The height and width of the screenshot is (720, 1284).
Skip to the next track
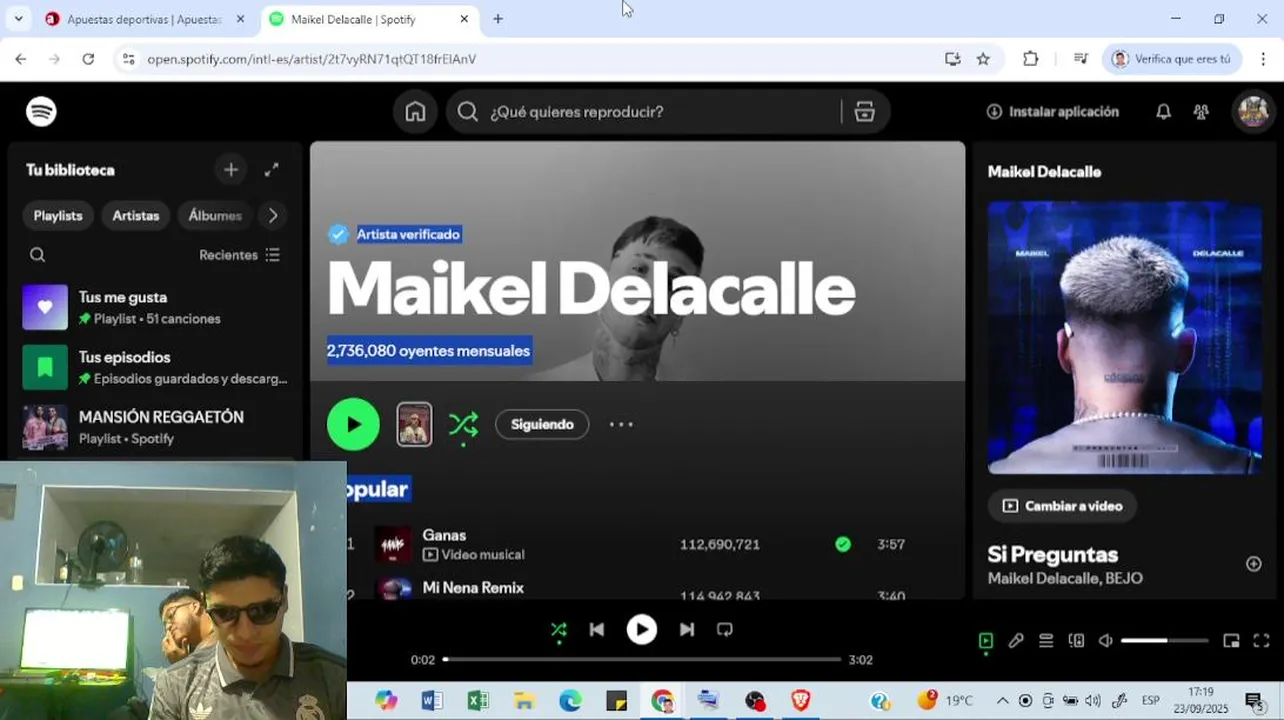click(687, 630)
